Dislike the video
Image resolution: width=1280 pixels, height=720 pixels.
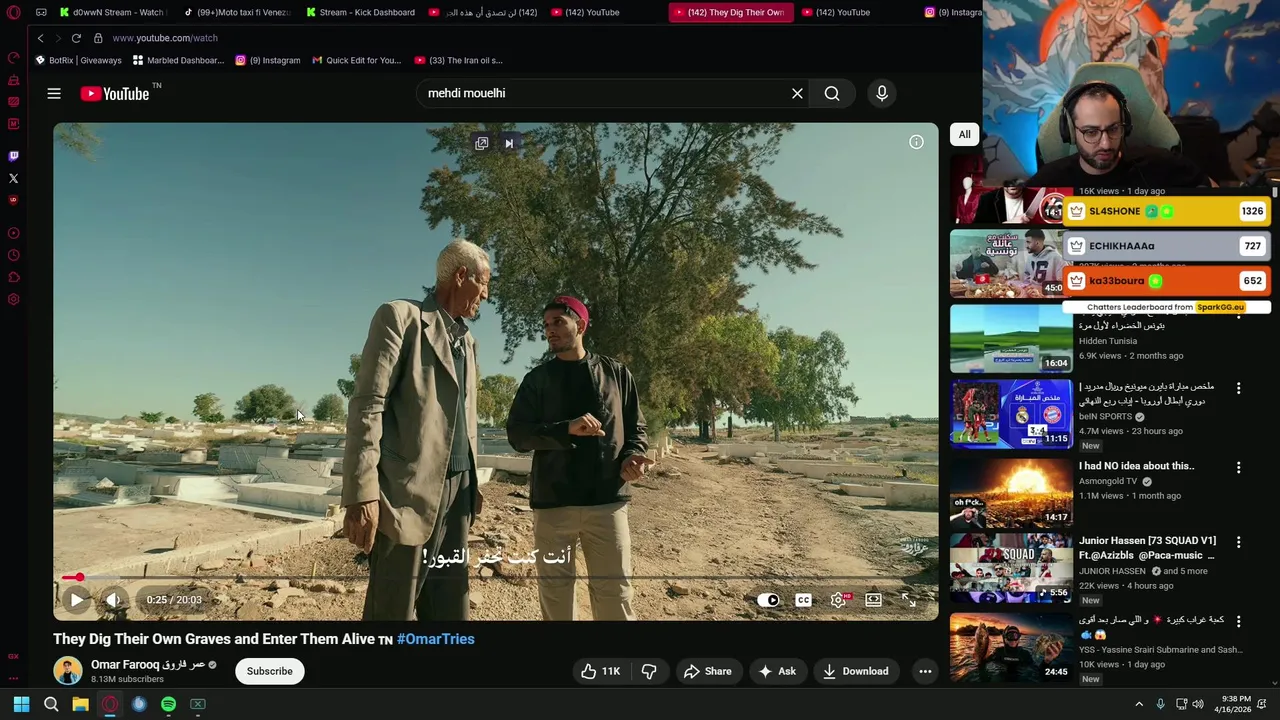[x=649, y=671]
